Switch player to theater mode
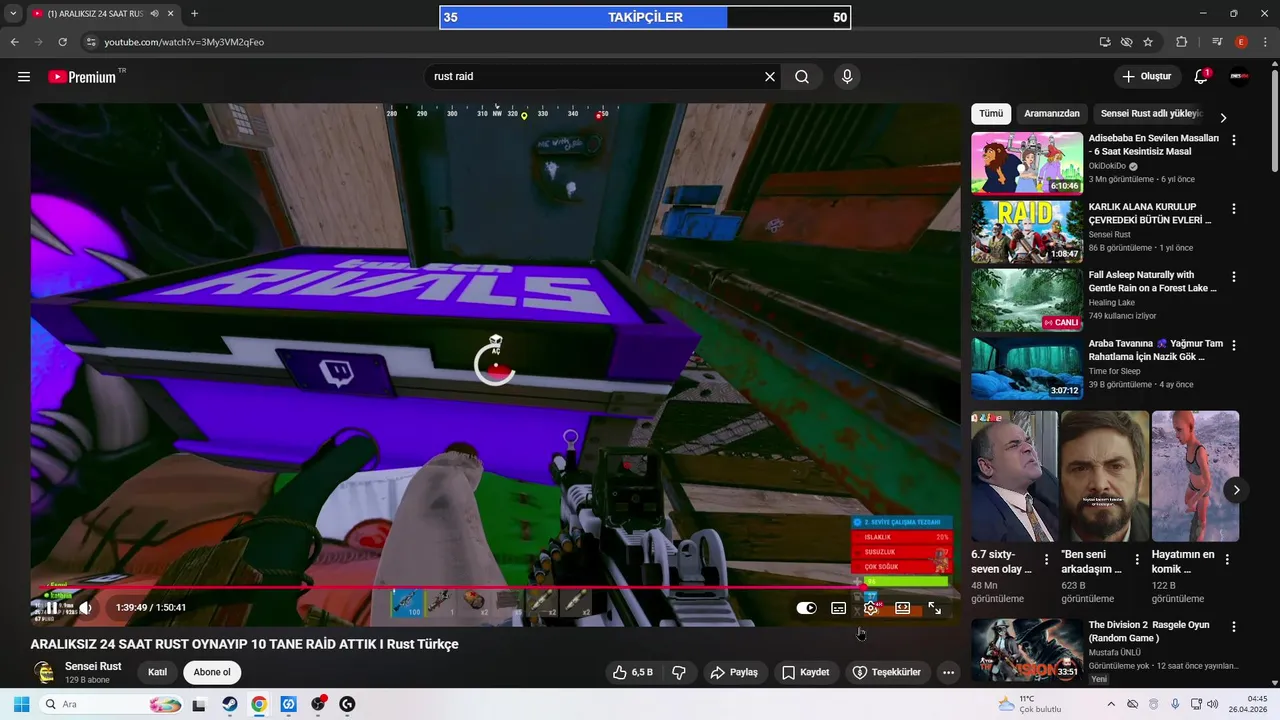 click(903, 608)
